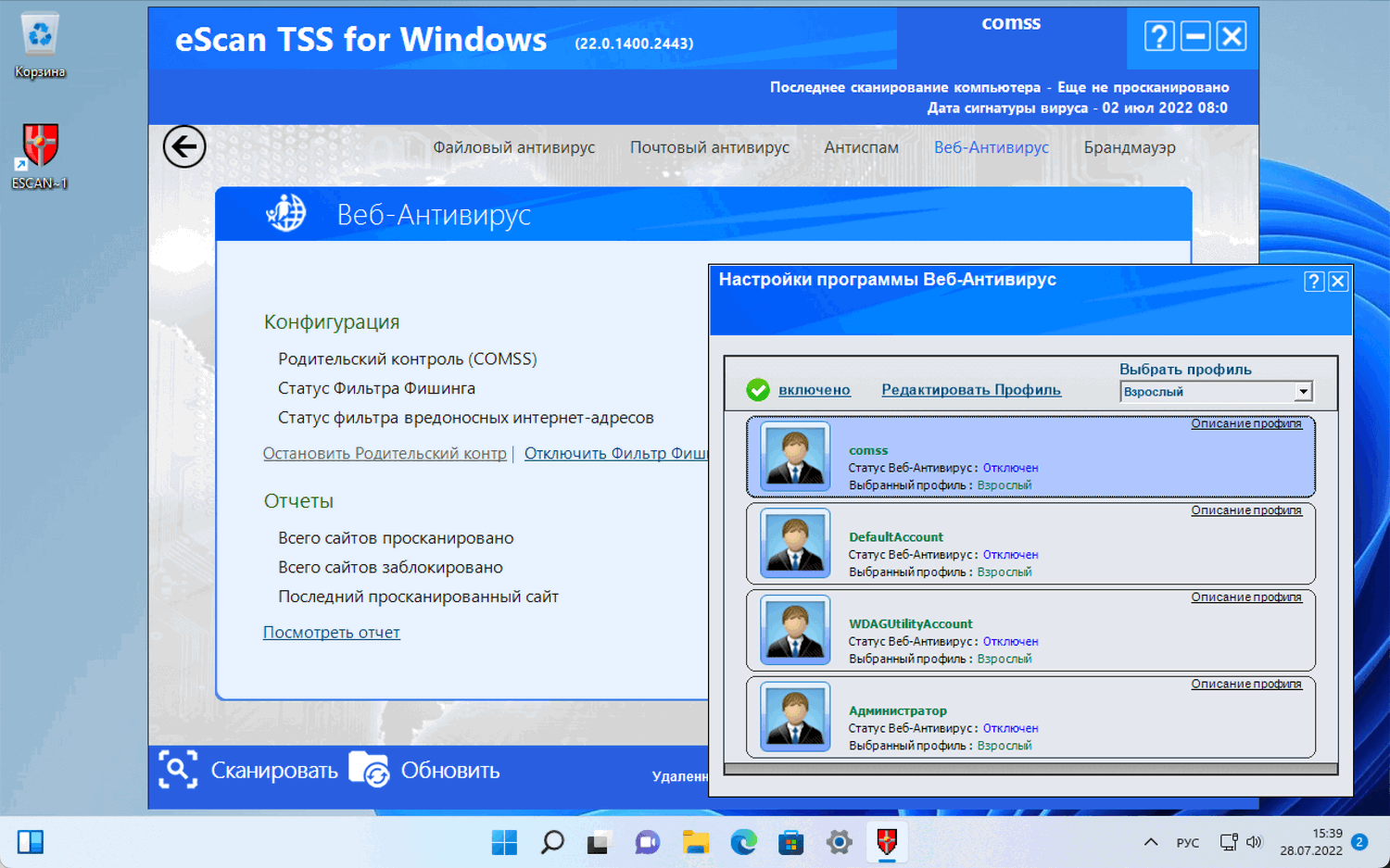This screenshot has height=868, width=1390.
Task: Switch to Брандмауэр tab
Action: click(x=1130, y=147)
